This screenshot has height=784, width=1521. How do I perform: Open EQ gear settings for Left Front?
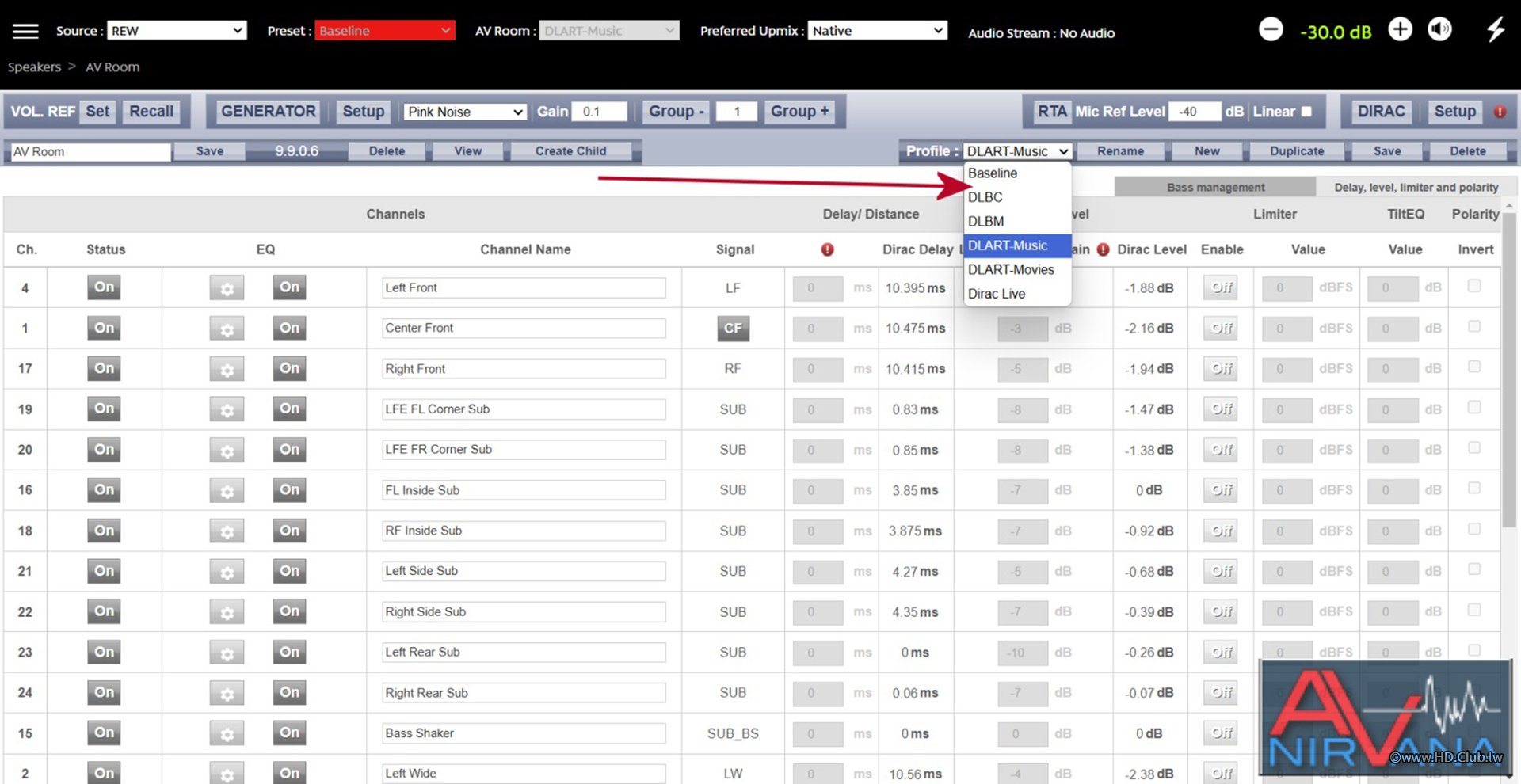coord(227,288)
